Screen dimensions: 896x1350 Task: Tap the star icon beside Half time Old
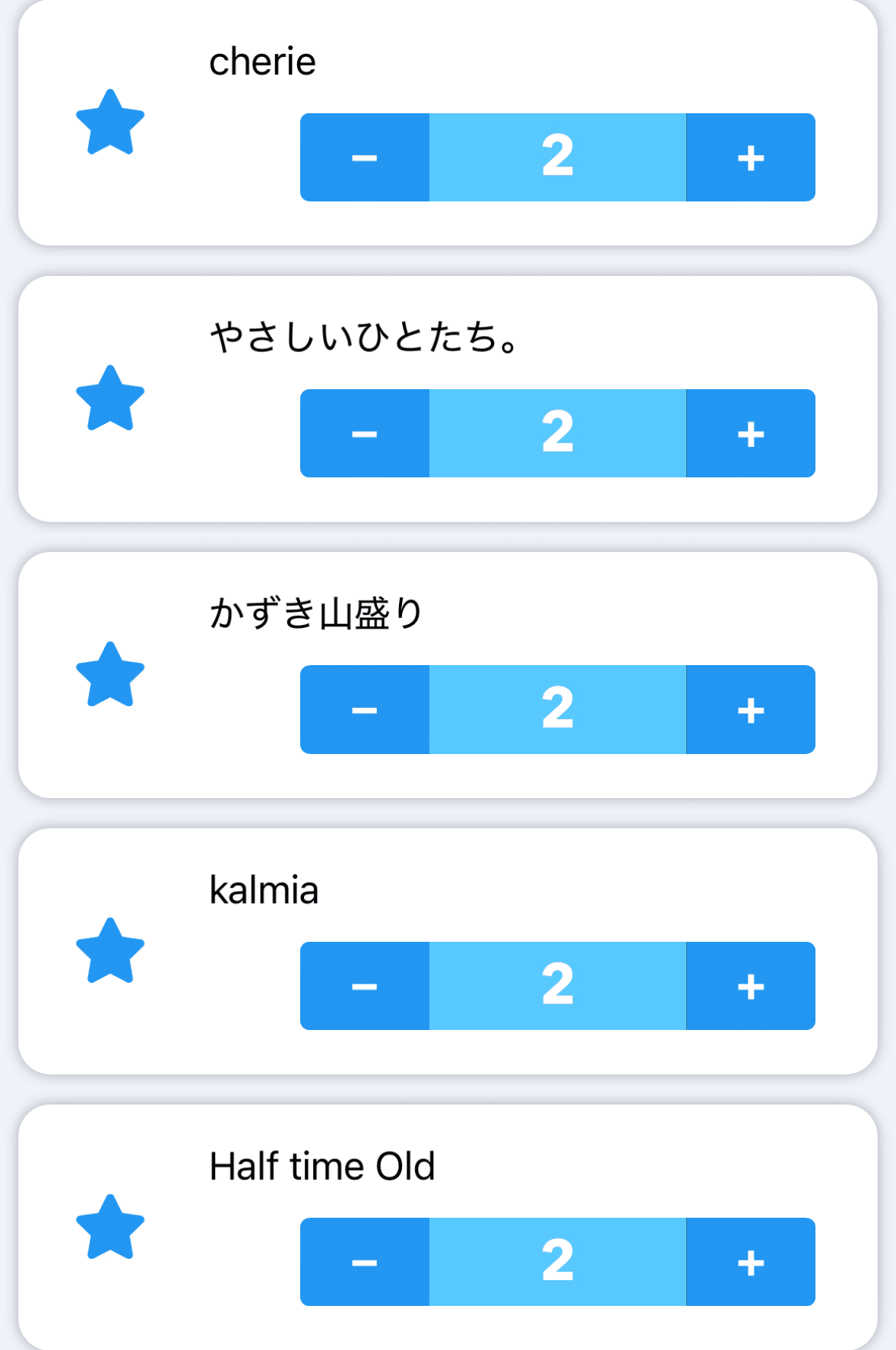point(110,1228)
